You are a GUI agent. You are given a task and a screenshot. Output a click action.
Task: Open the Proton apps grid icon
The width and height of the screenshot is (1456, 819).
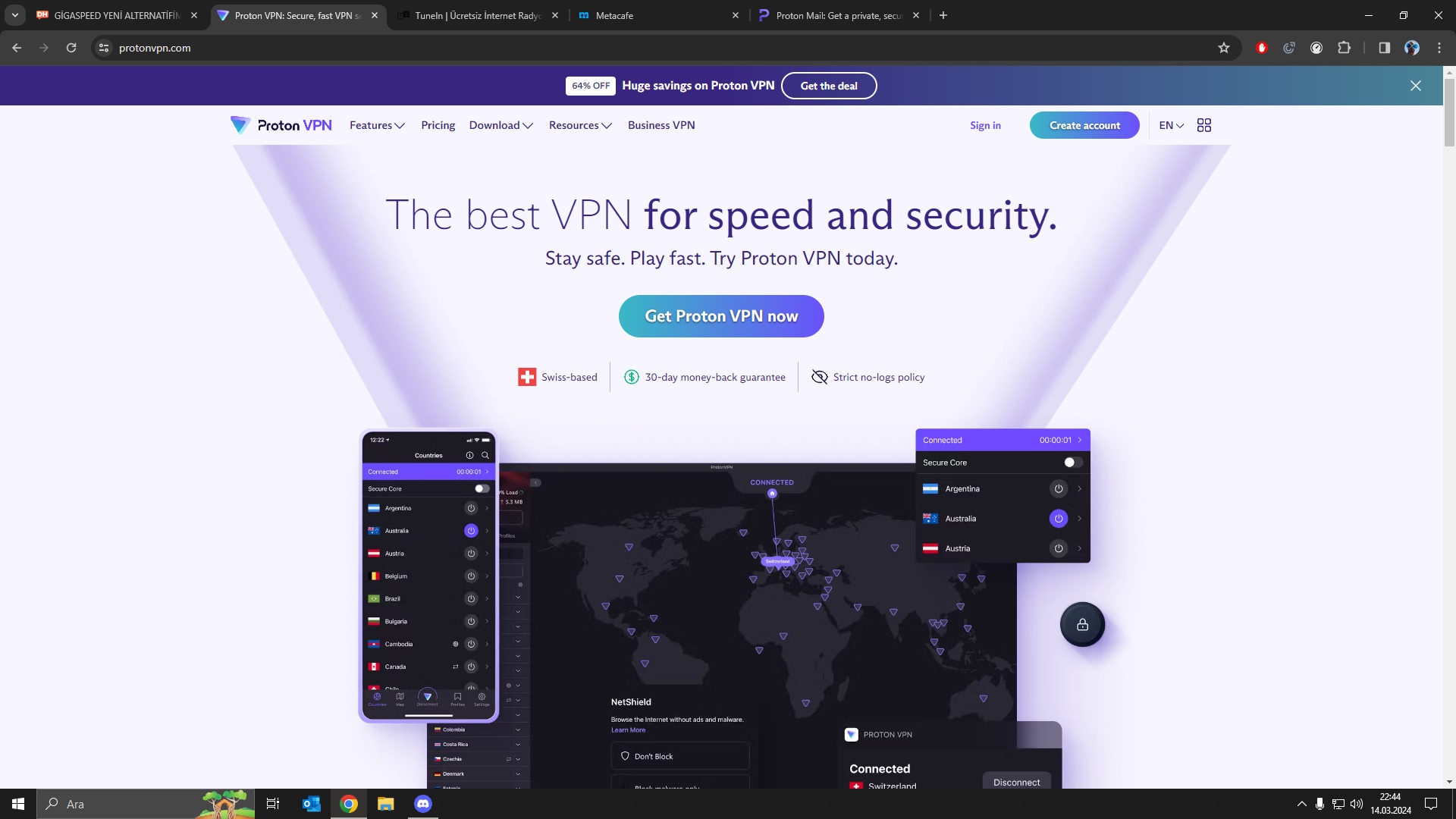(x=1203, y=125)
